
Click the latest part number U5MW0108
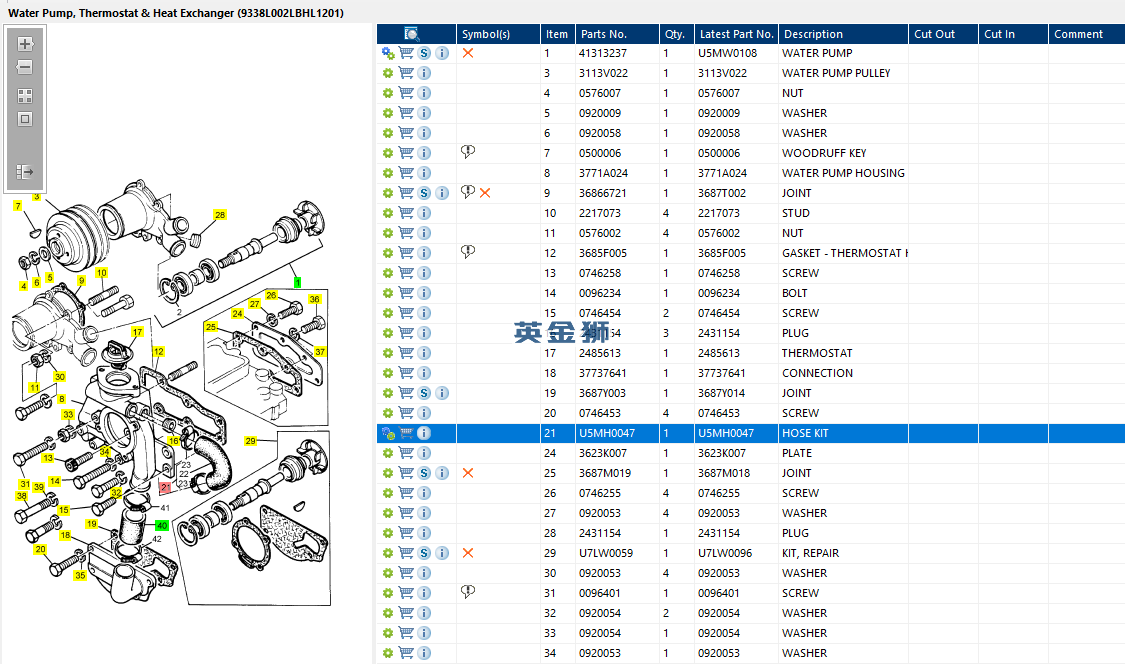tap(727, 53)
